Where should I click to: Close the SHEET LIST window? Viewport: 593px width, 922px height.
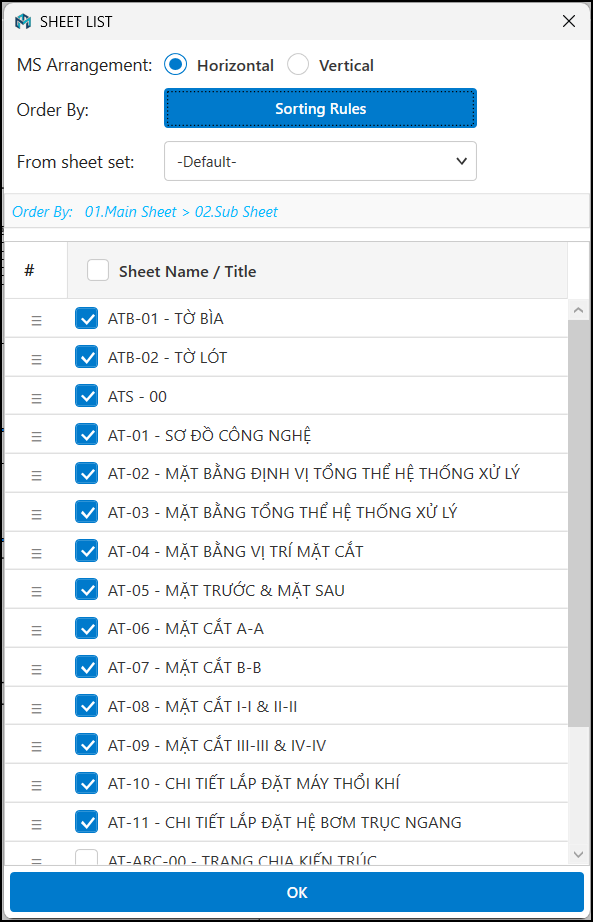(x=568, y=22)
